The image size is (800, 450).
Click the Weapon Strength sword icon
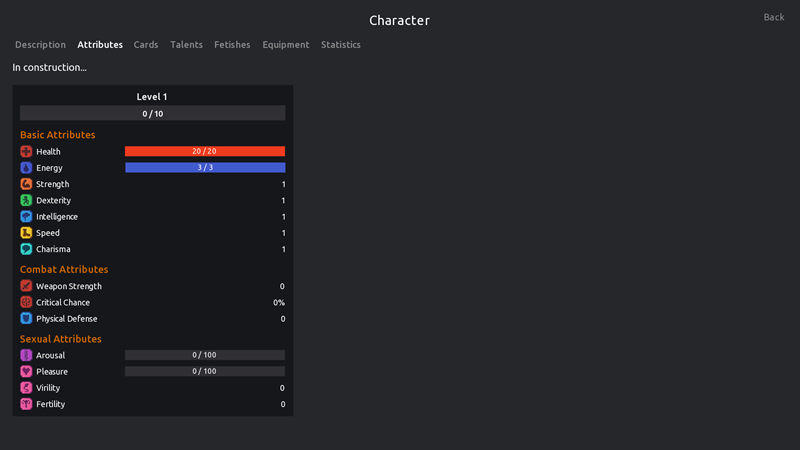(x=26, y=286)
